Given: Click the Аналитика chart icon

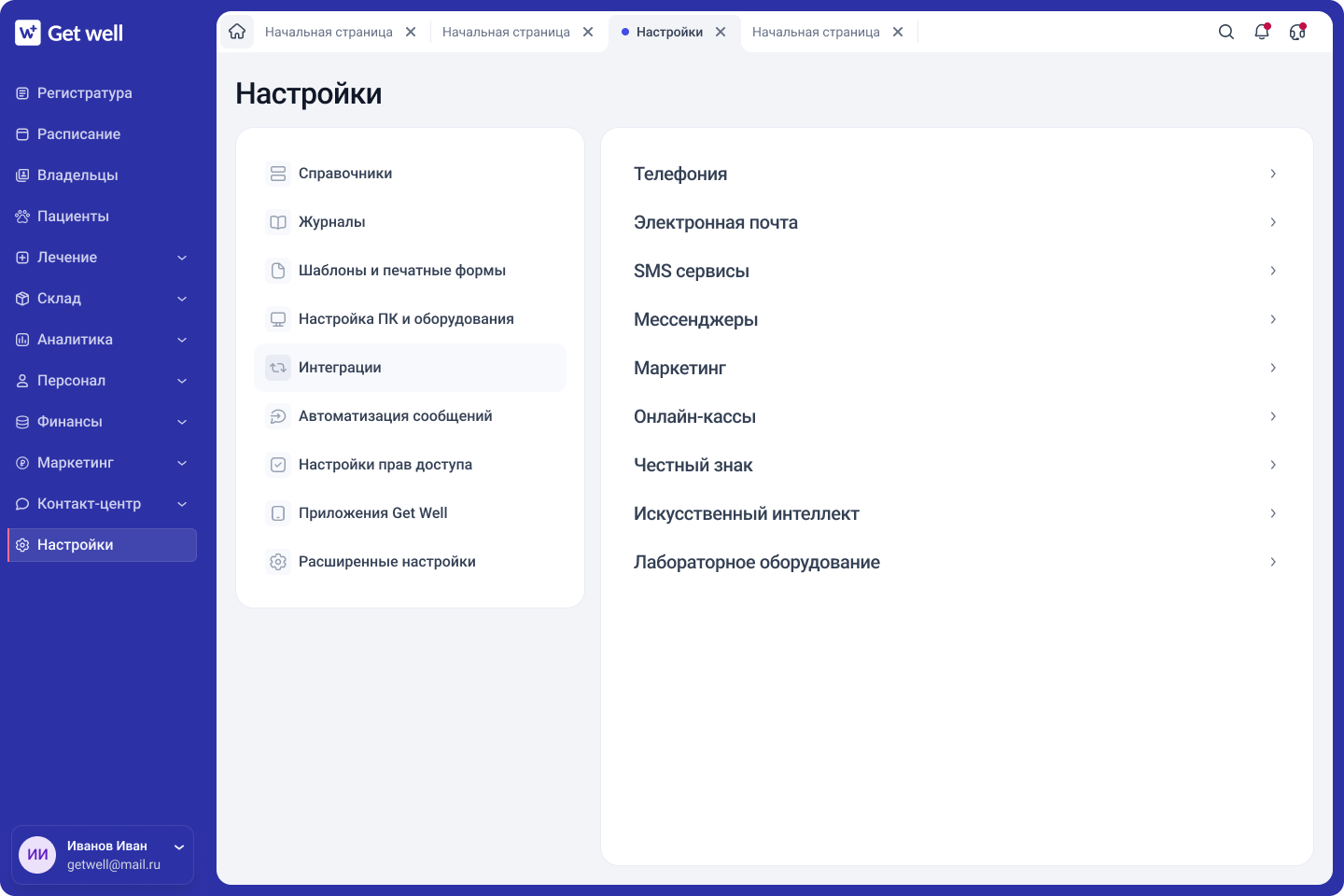Looking at the screenshot, I should tap(22, 340).
